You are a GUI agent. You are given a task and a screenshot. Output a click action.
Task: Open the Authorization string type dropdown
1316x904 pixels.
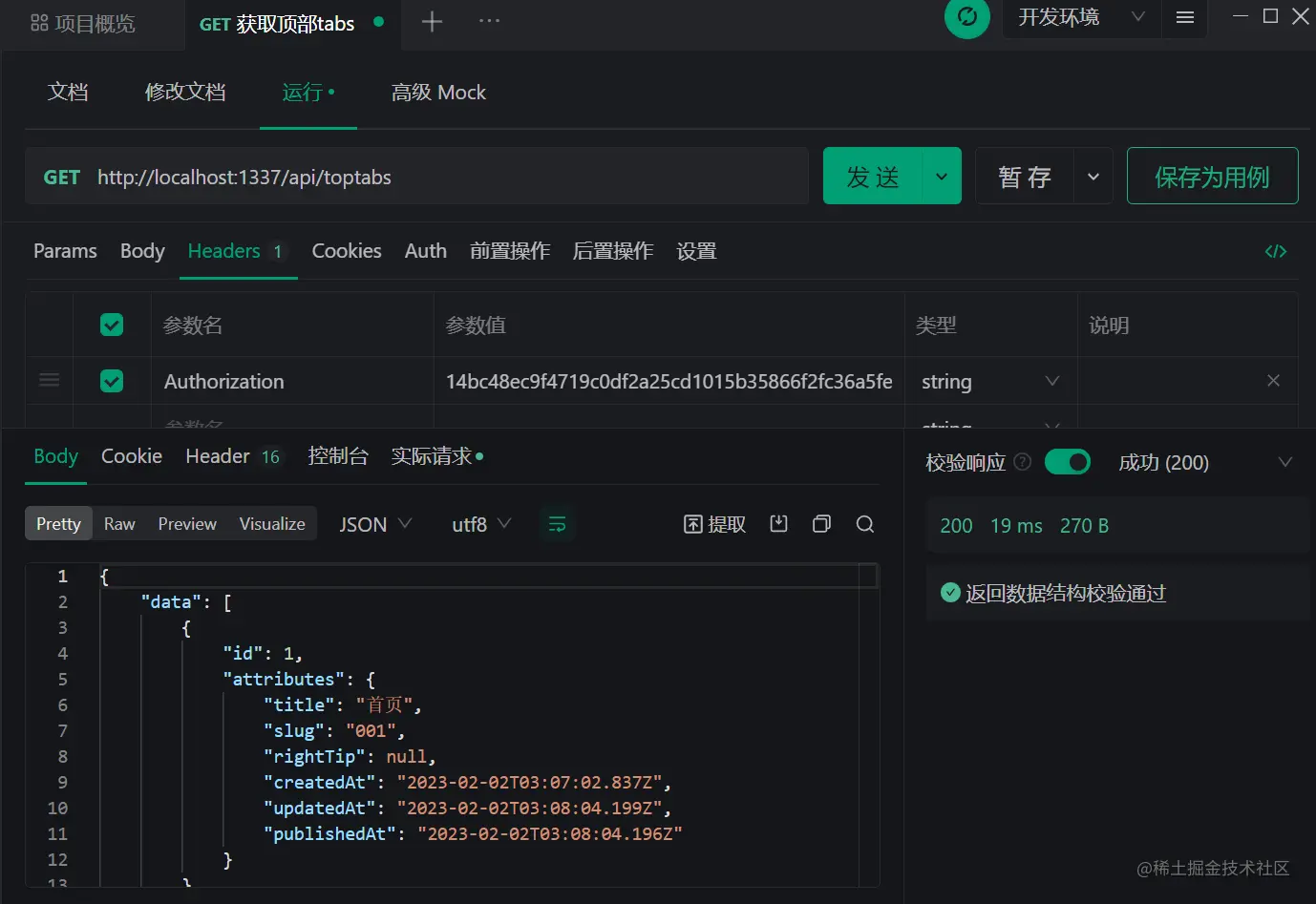990,381
